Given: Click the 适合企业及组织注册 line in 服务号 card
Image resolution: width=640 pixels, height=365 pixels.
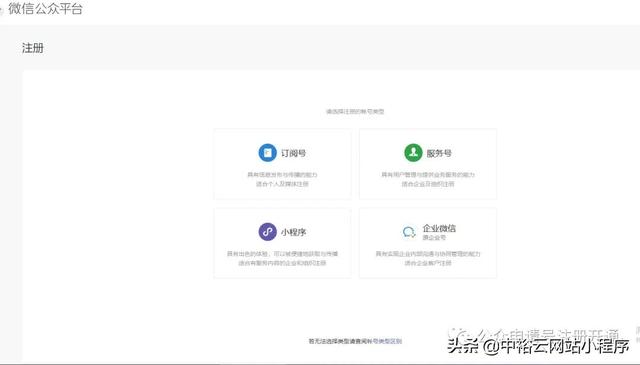Looking at the screenshot, I should 428,184.
